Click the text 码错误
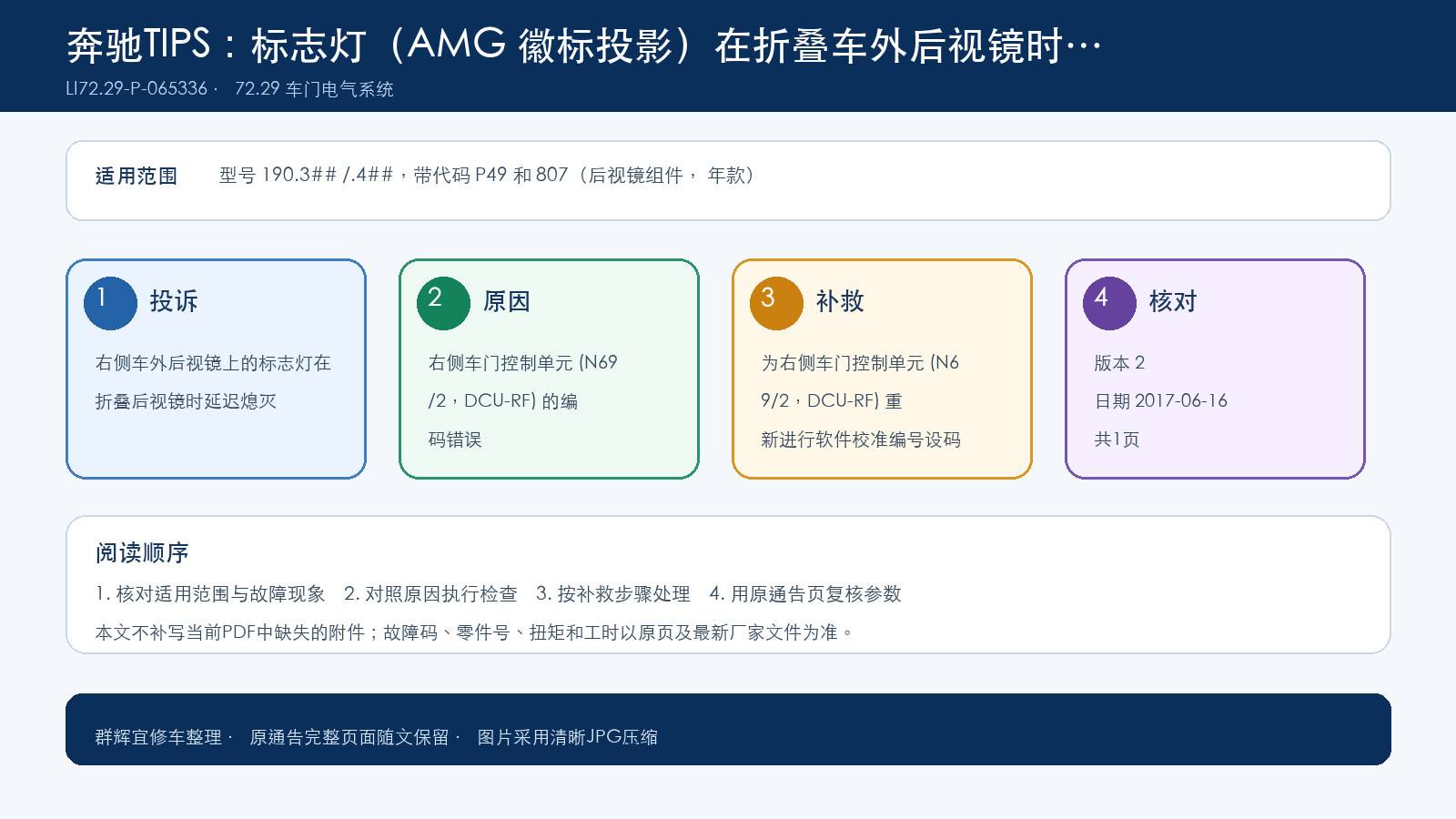The width and height of the screenshot is (1456, 819). [455, 440]
